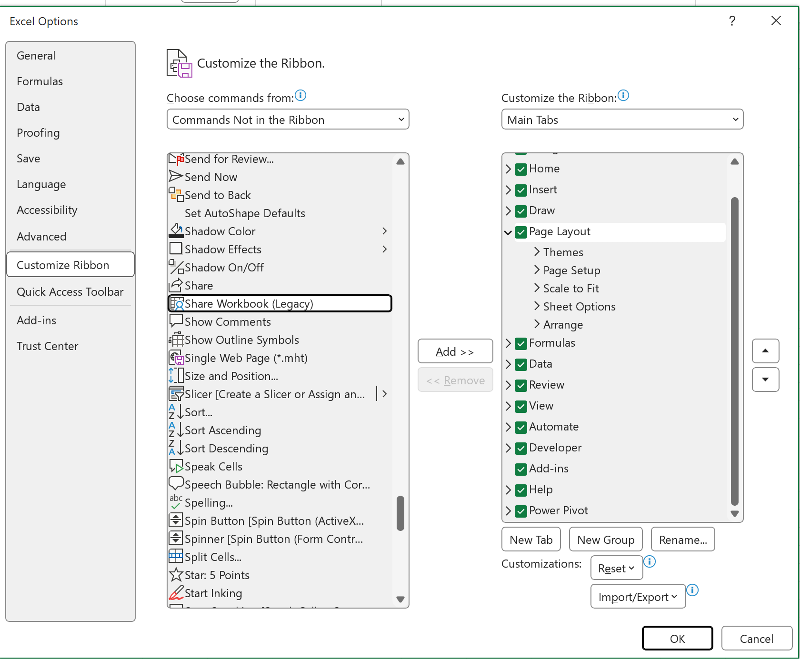The height and width of the screenshot is (659, 800).
Task: Select the Spinner (Form Control) icon
Action: (176, 539)
